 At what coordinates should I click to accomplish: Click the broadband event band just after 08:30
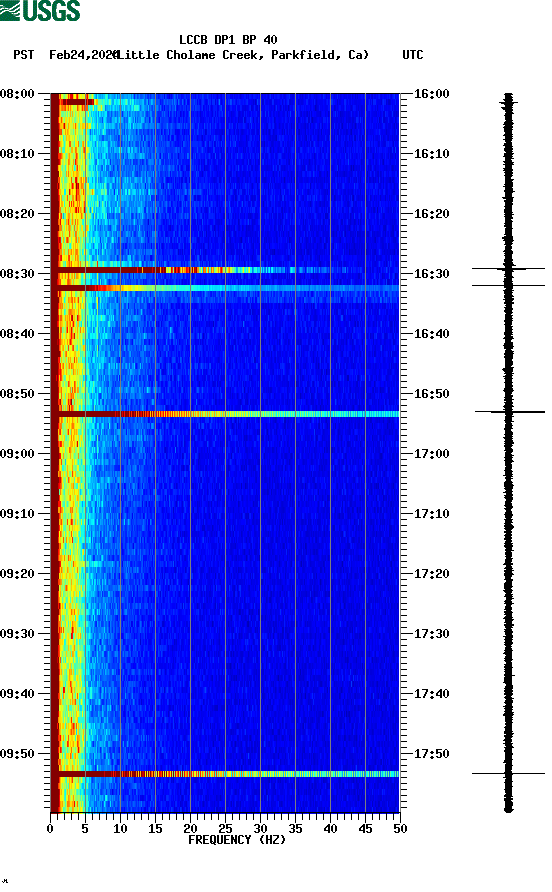coord(225,288)
